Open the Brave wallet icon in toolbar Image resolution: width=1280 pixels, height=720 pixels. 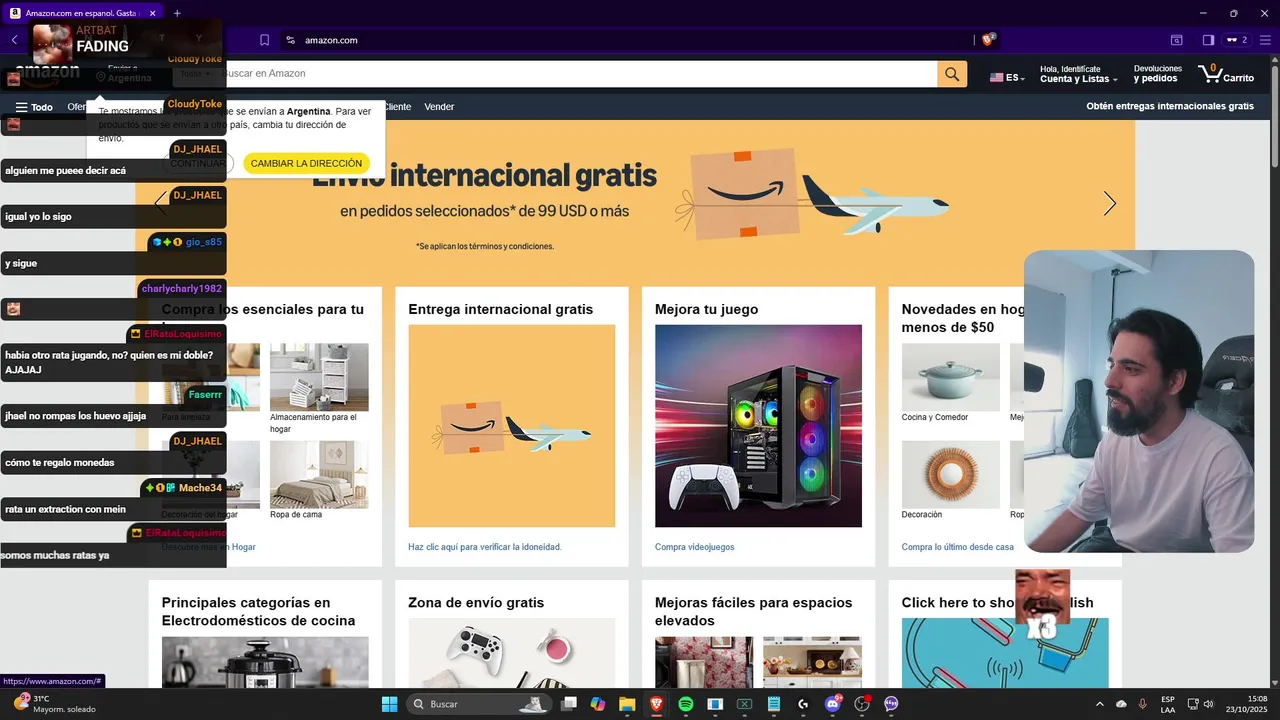(x=1177, y=40)
